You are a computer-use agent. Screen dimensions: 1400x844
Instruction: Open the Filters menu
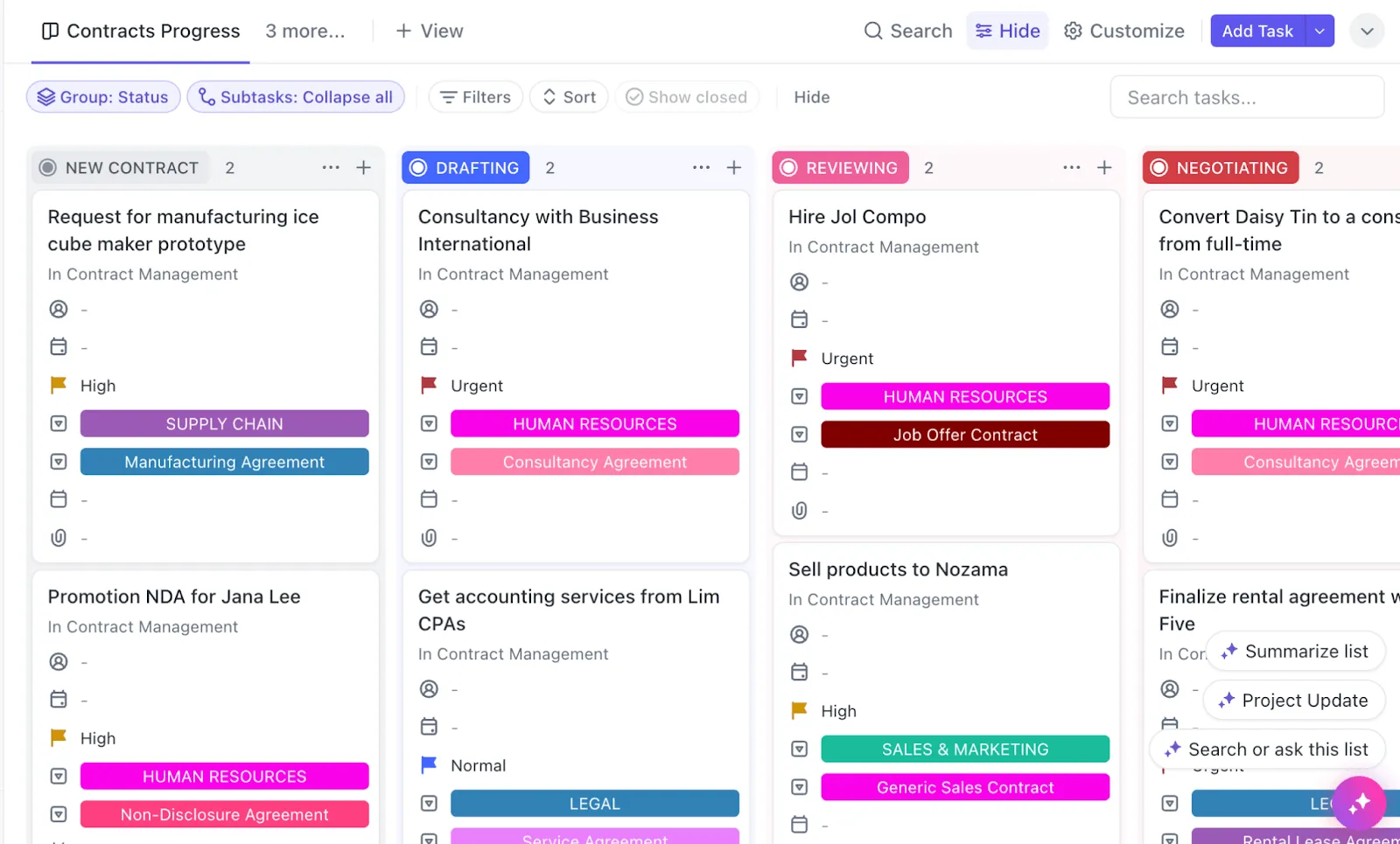click(x=476, y=97)
